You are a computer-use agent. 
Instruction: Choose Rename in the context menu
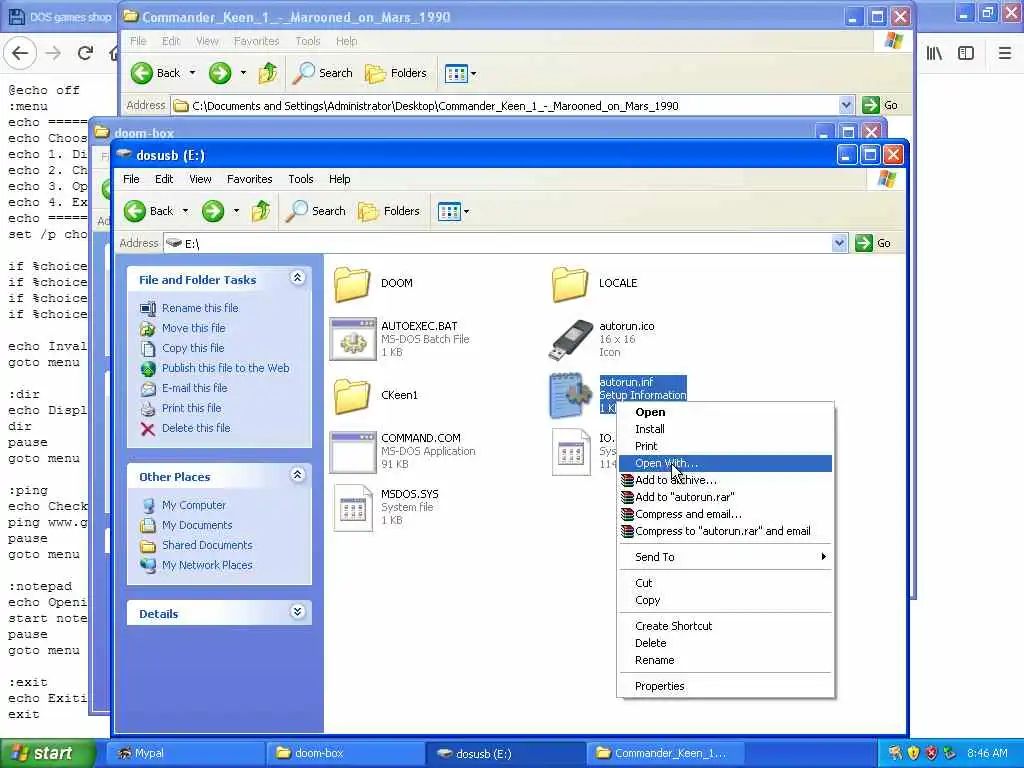(x=725, y=660)
